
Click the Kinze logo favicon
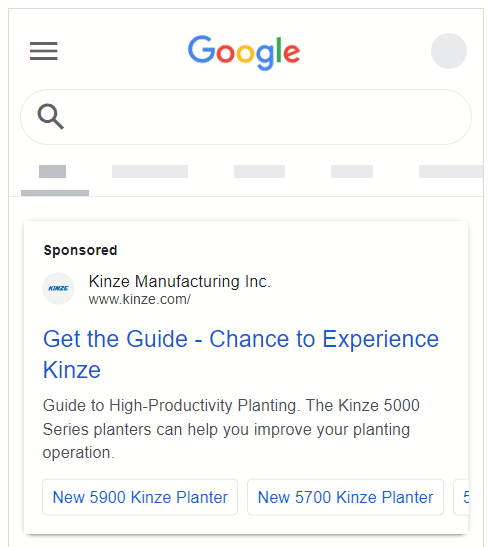point(58,289)
